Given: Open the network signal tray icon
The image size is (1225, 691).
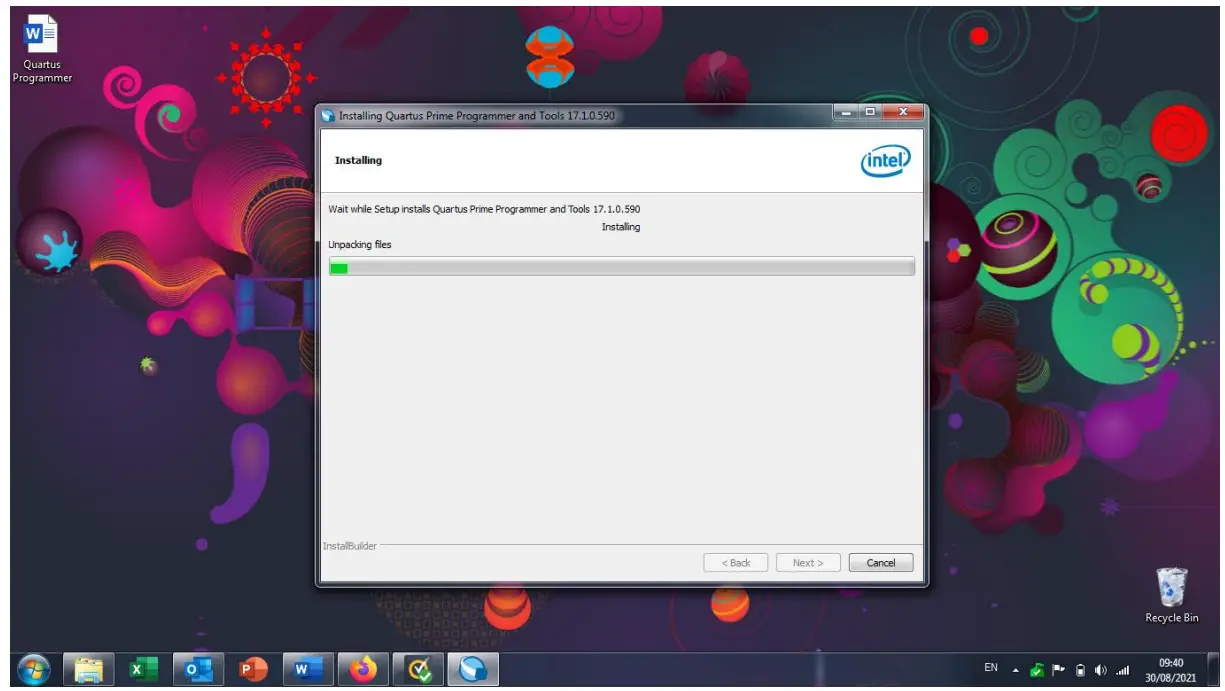Looking at the screenshot, I should coord(1122,669).
